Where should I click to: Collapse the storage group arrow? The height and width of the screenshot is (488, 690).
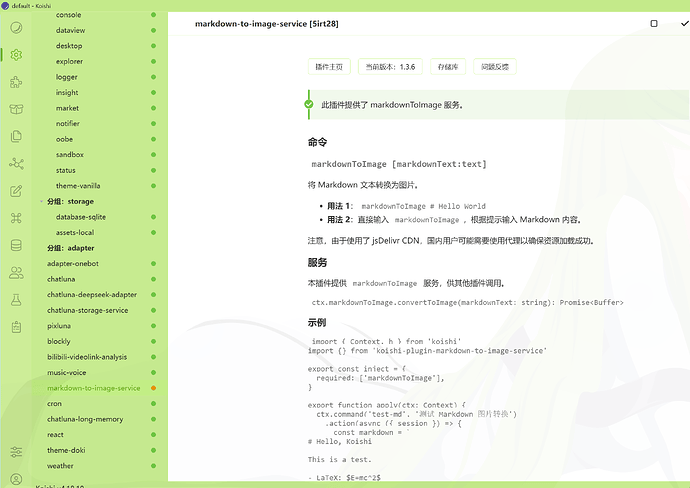tap(42, 202)
